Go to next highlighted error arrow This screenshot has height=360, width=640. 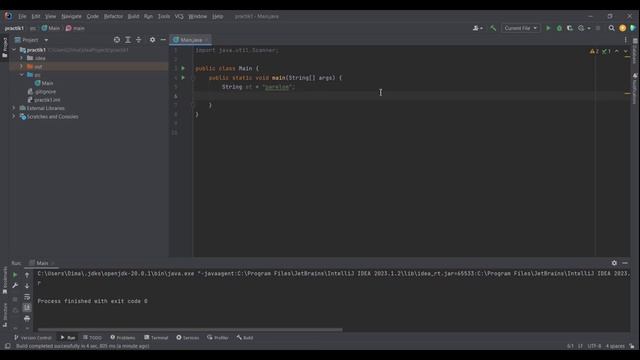625,51
